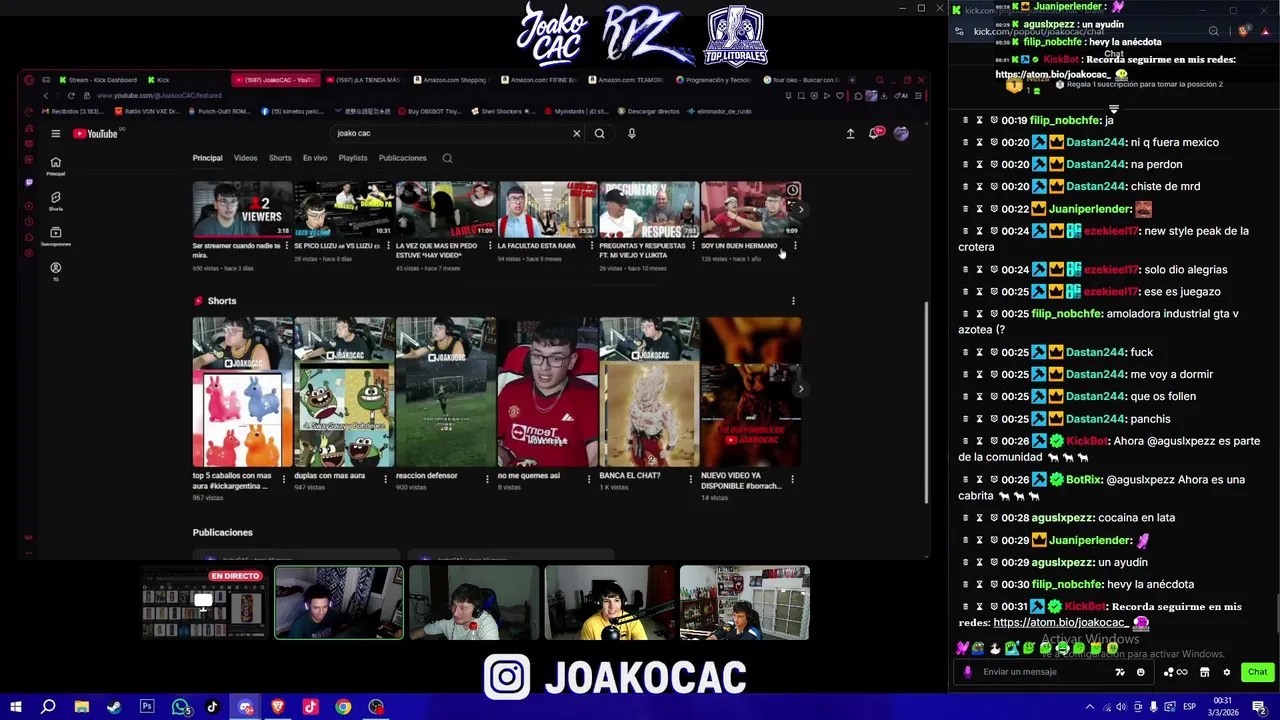Go back with the browser back arrow

click(x=45, y=96)
